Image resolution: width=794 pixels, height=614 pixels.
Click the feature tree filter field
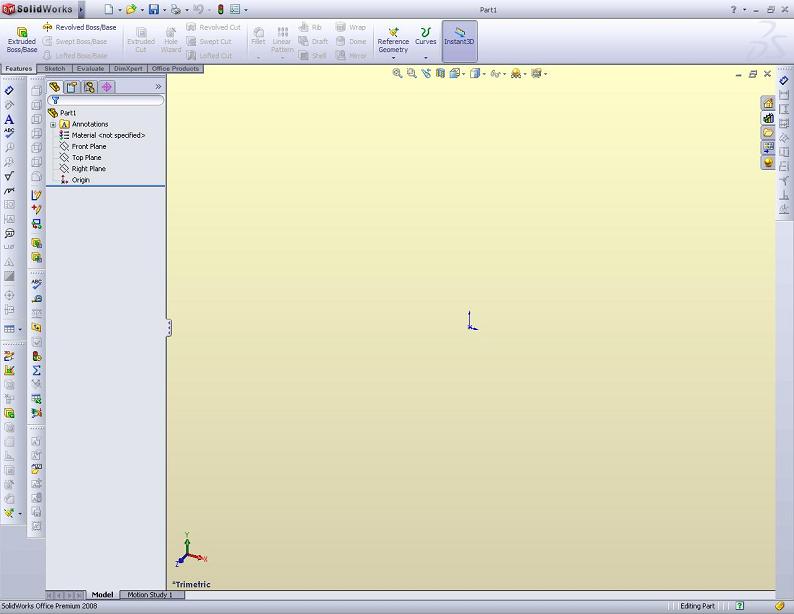coord(106,100)
